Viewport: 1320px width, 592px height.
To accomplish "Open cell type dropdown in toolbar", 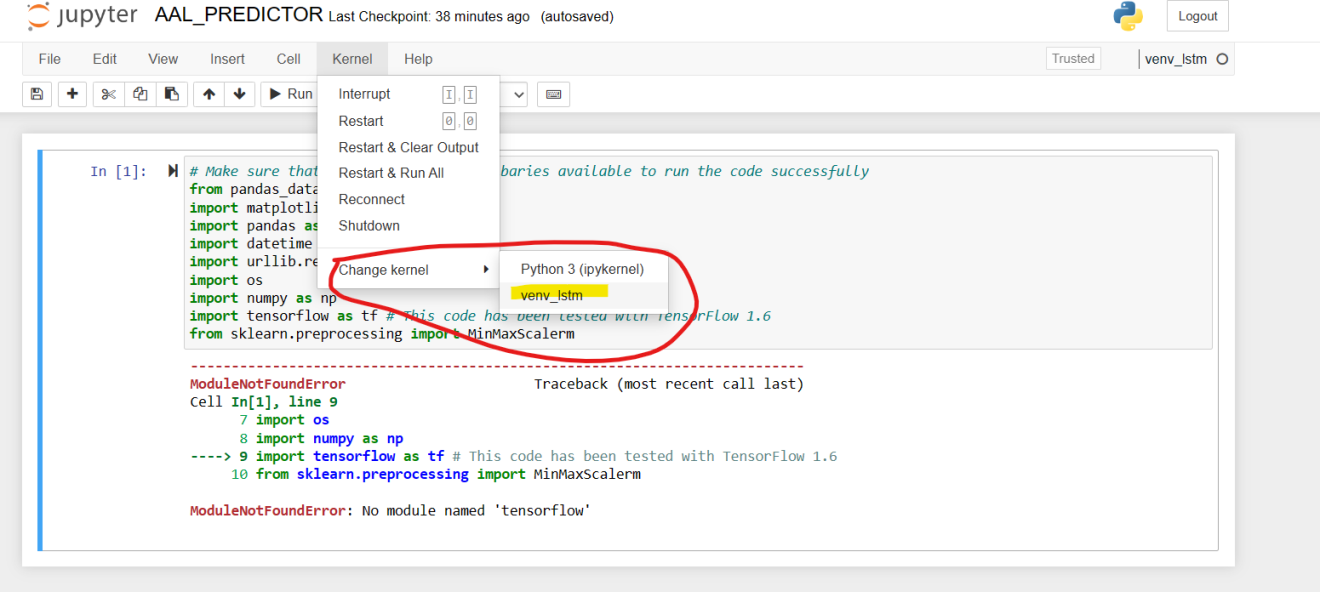I will point(515,94).
